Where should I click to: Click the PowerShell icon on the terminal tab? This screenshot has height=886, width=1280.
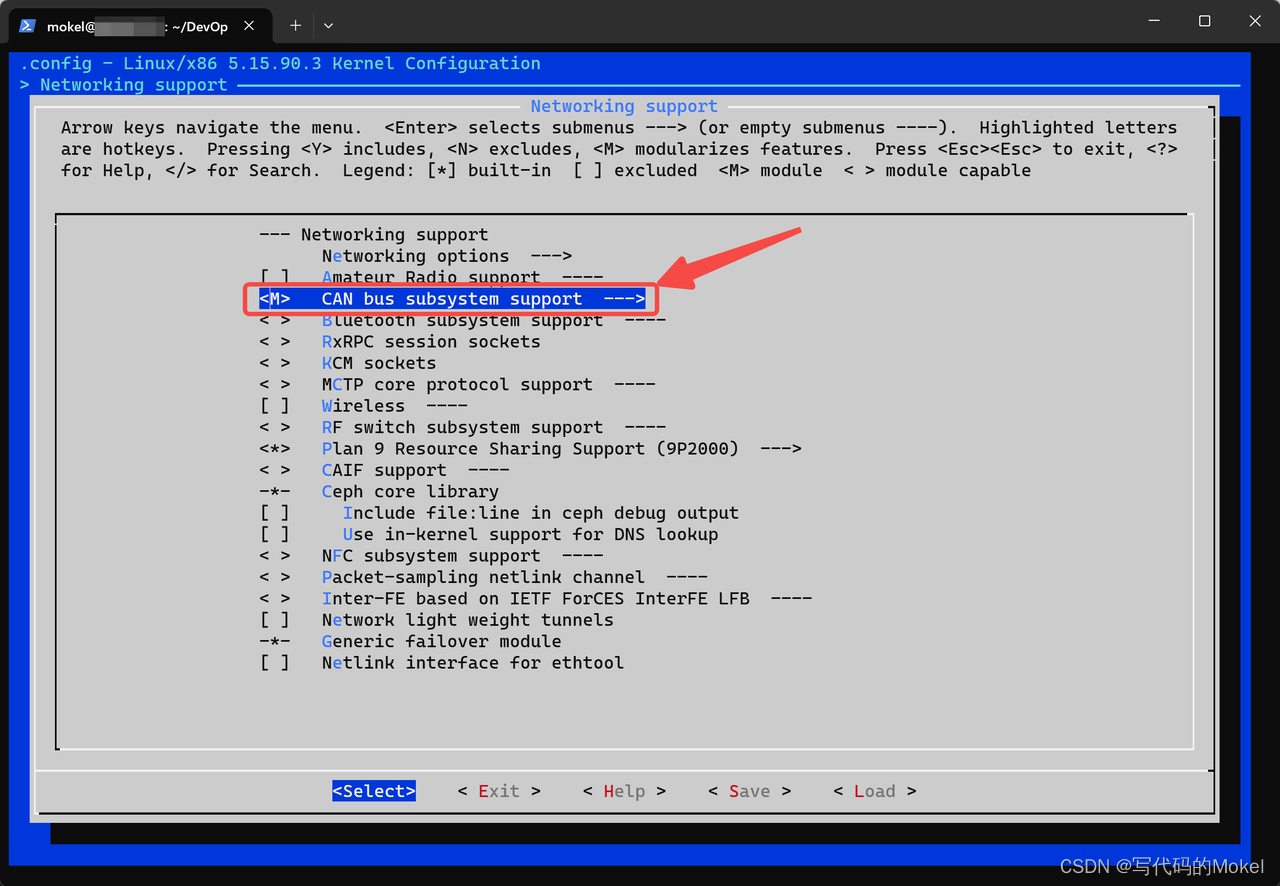[x=25, y=26]
